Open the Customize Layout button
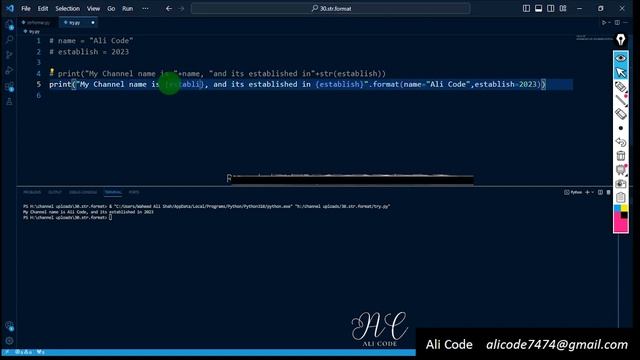Screen dimensions: 640x360 563,8
